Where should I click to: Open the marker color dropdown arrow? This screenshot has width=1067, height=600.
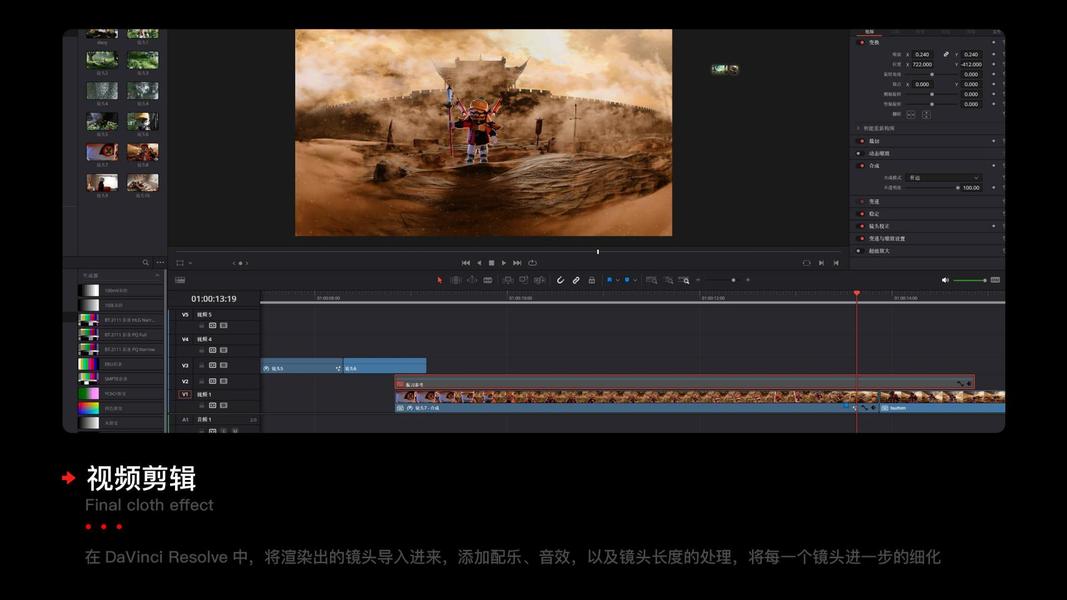point(635,280)
